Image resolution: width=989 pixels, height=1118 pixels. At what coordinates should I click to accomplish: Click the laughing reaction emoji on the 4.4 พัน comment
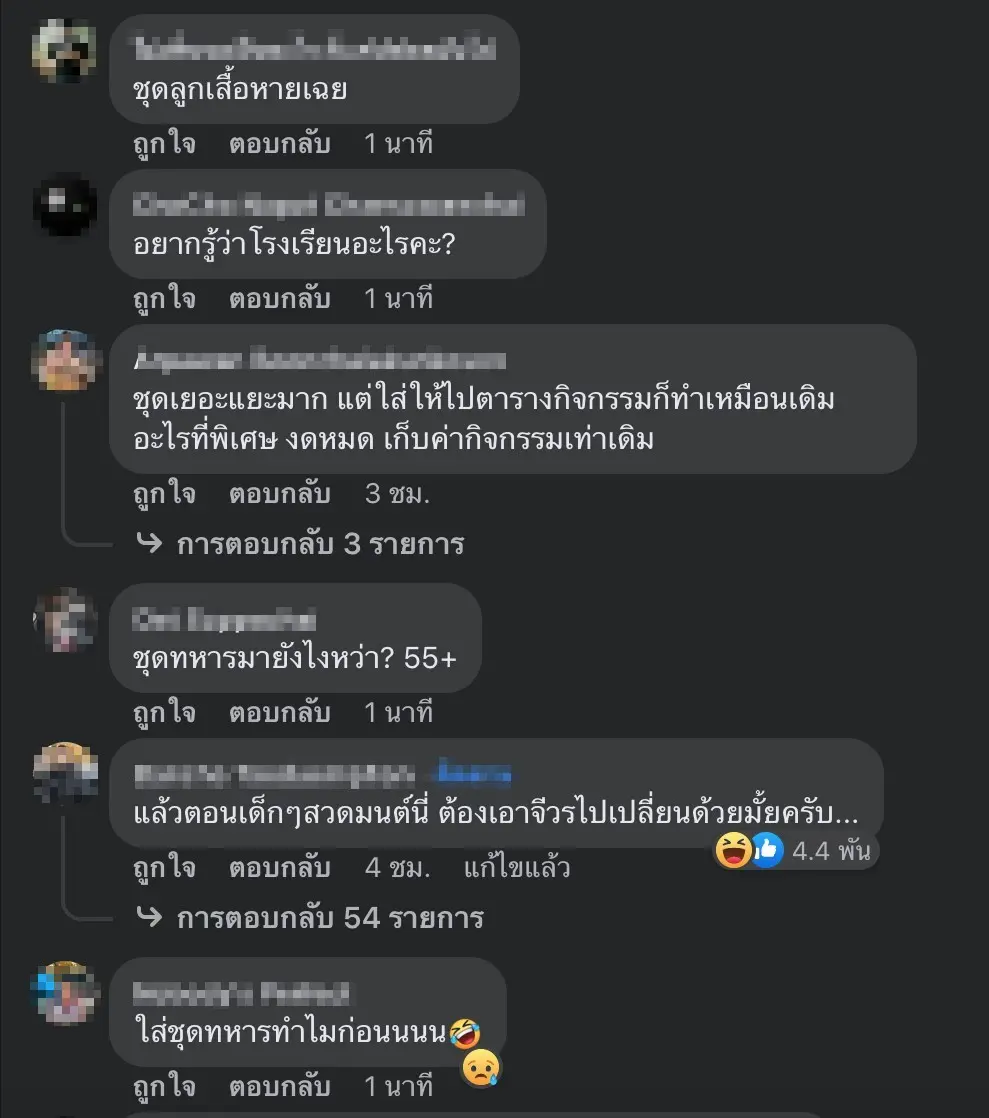point(733,850)
